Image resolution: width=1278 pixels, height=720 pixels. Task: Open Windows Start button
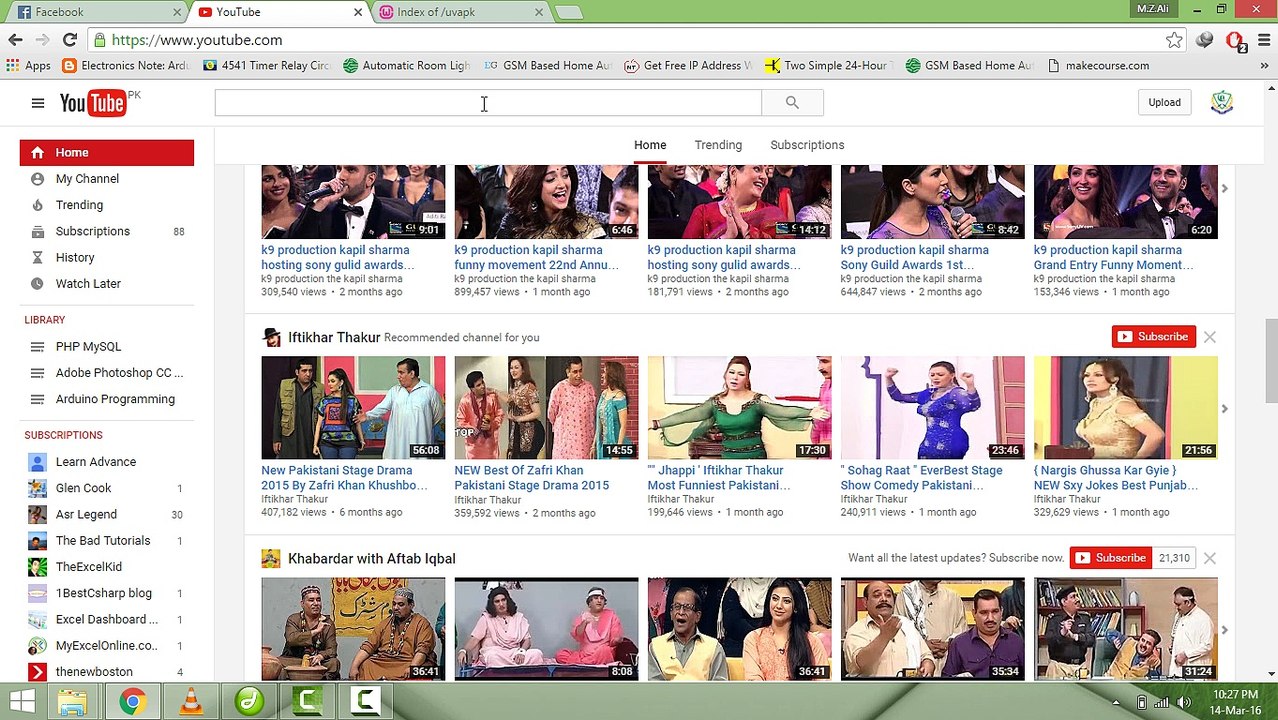coord(22,701)
